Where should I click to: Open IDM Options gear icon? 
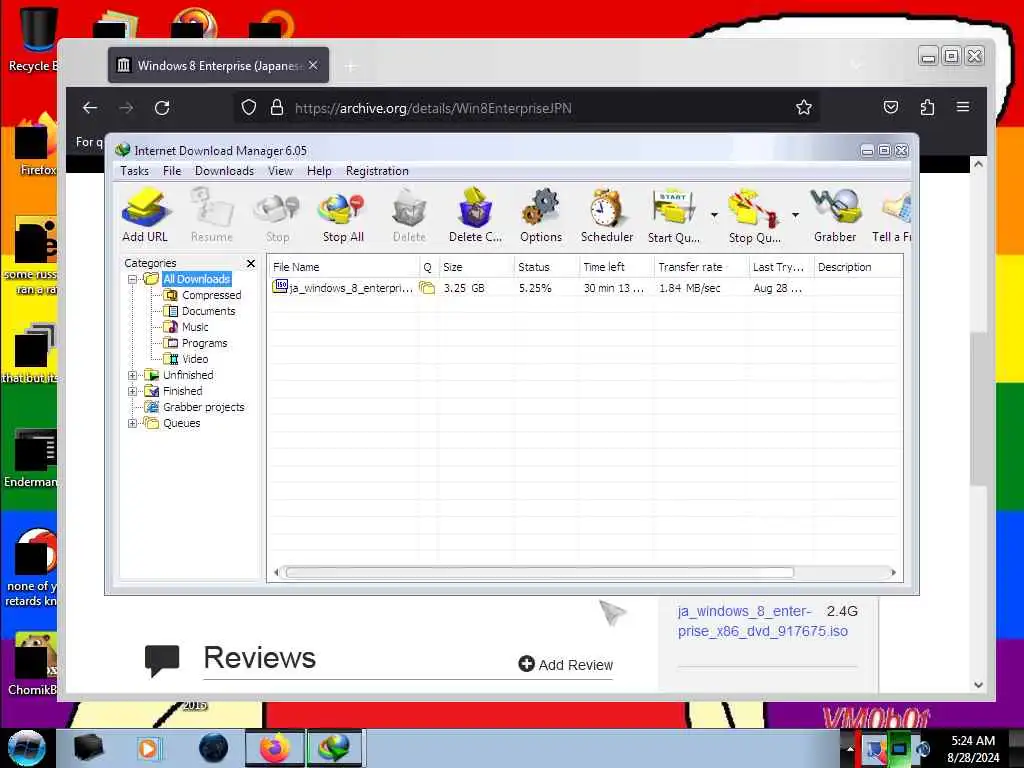pos(541,215)
